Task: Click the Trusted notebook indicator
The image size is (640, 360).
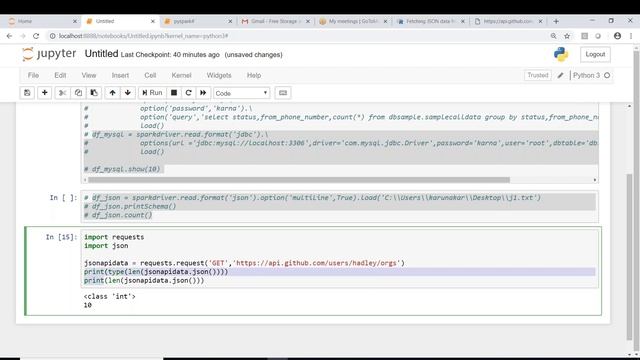Action: click(x=538, y=75)
